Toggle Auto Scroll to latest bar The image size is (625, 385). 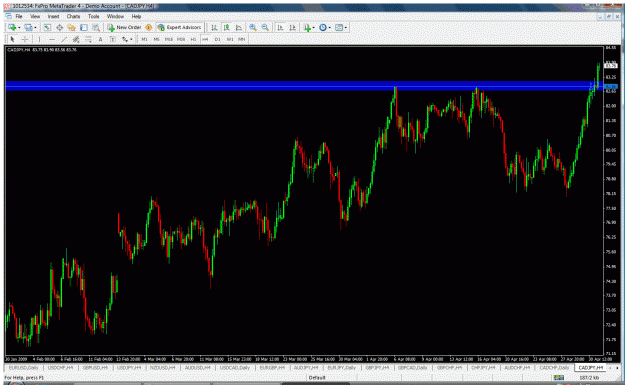coord(280,27)
